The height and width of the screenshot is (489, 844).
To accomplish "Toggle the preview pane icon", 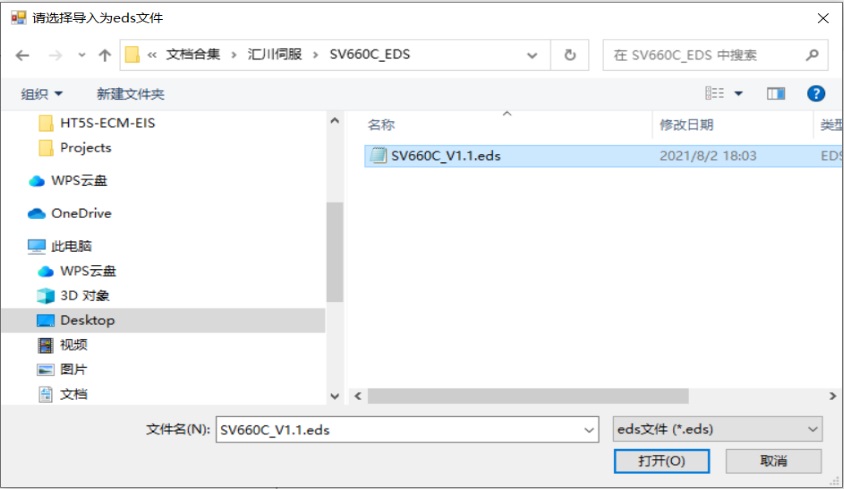I will coord(776,93).
